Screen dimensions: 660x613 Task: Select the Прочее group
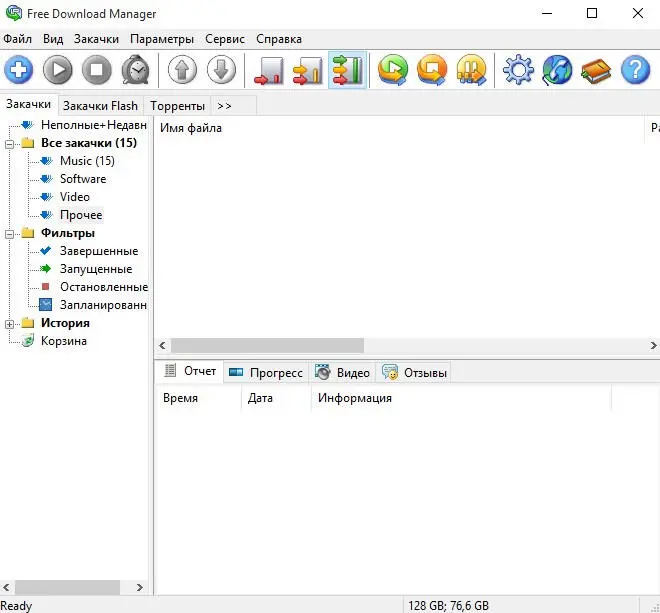pyautogui.click(x=81, y=215)
